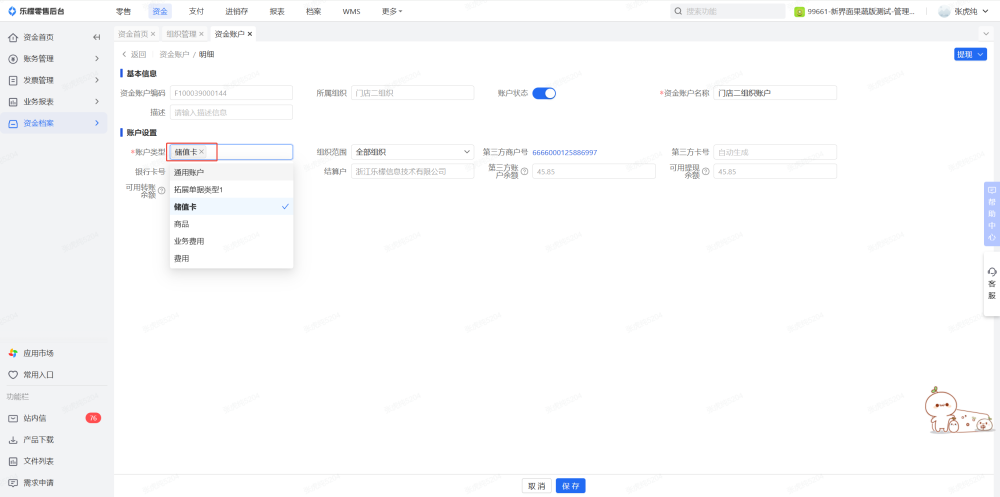1000x497 pixels.
Task: Choose 通用账户 from the account type list
Action: click(231, 173)
